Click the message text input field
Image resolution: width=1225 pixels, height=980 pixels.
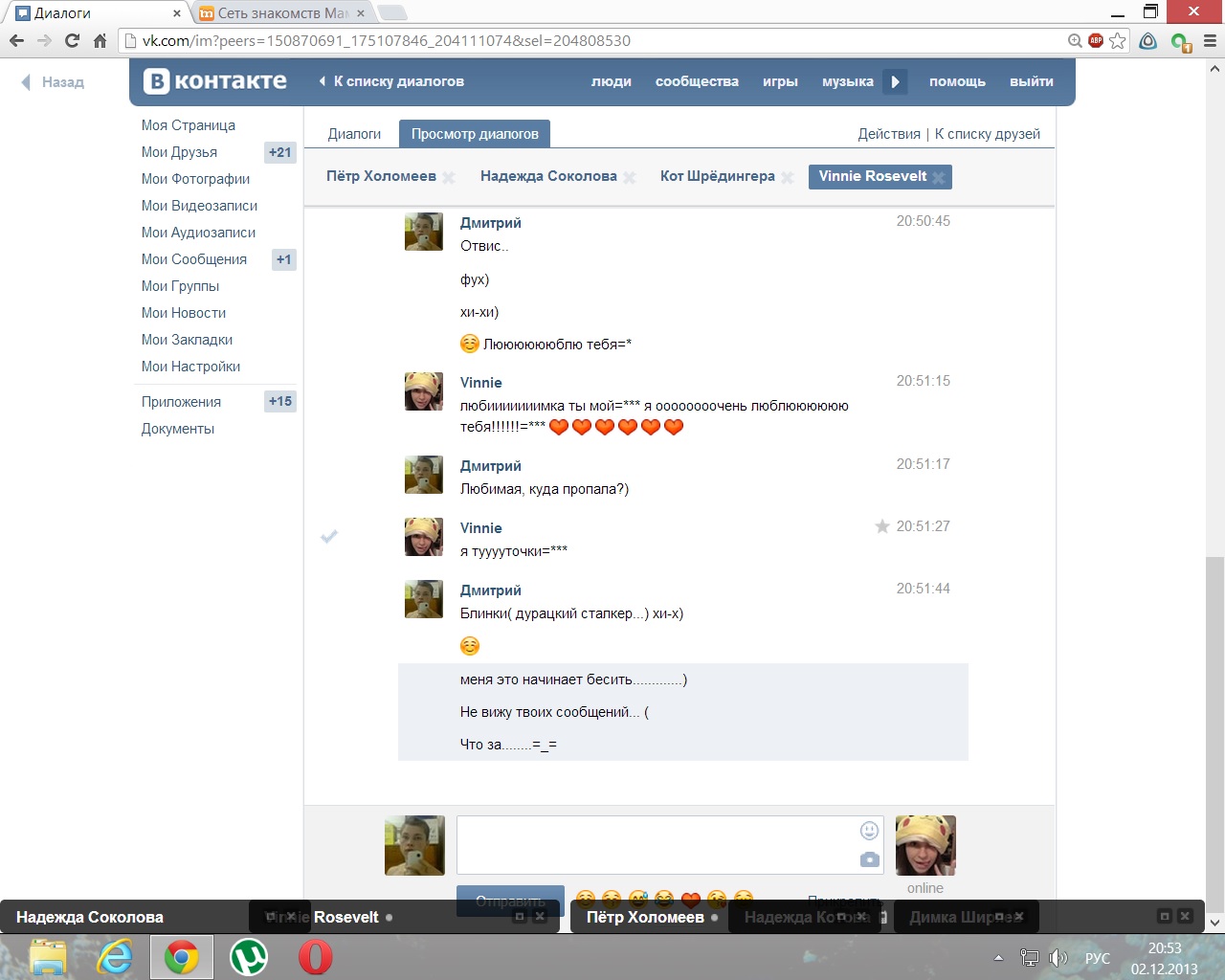point(658,845)
